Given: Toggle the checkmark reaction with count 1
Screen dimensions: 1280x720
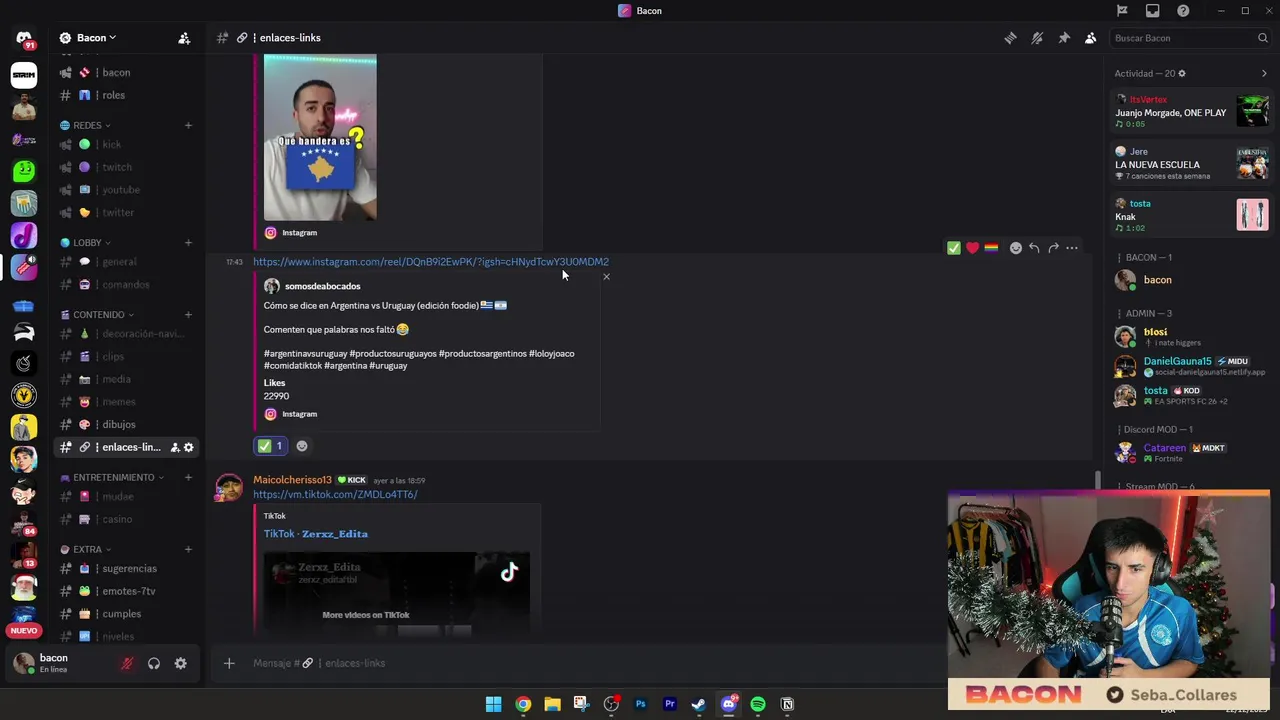Looking at the screenshot, I should coord(270,446).
